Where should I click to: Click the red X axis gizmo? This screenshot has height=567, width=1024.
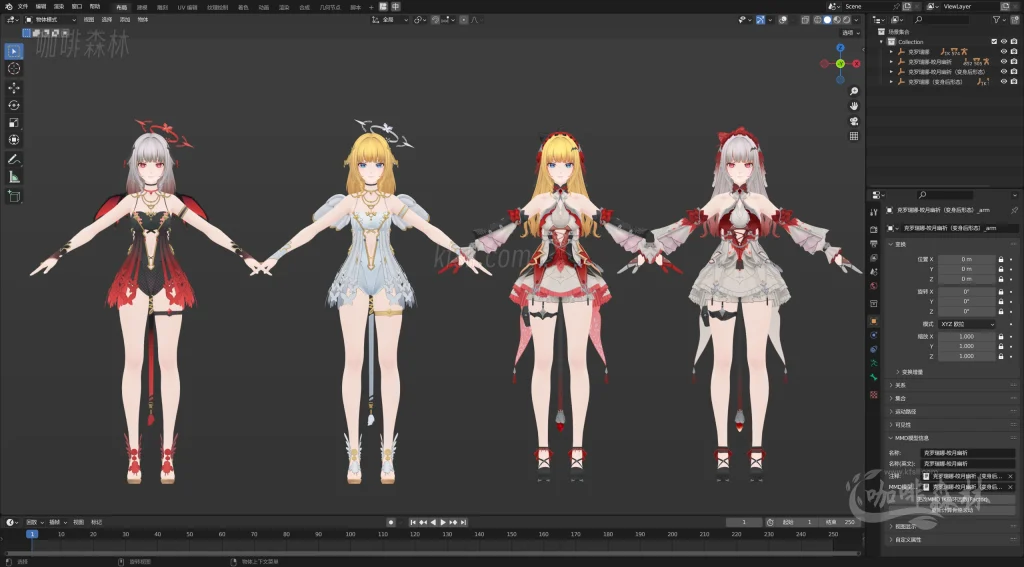tap(856, 63)
